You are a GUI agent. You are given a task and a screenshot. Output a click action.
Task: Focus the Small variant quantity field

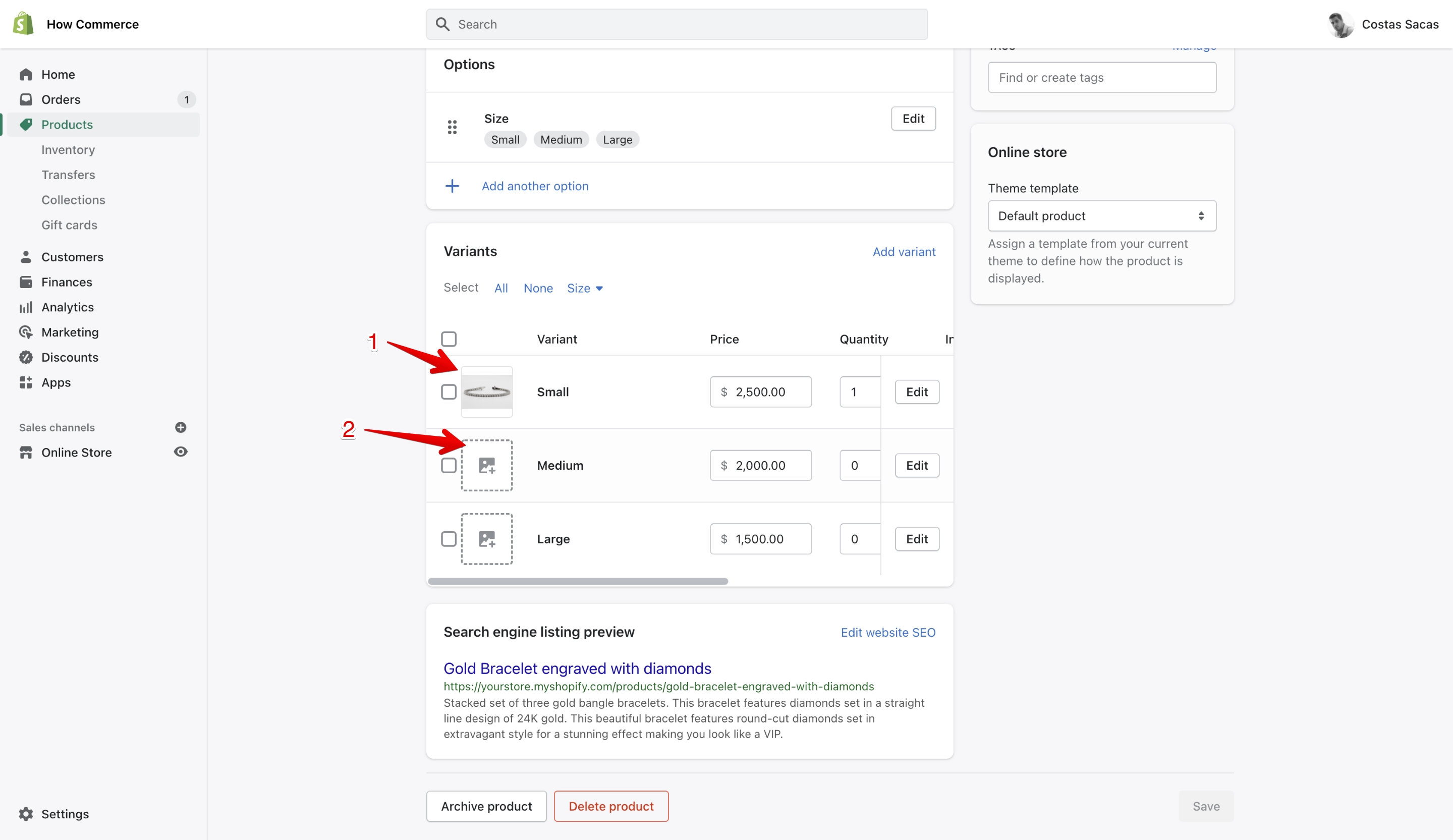point(860,392)
